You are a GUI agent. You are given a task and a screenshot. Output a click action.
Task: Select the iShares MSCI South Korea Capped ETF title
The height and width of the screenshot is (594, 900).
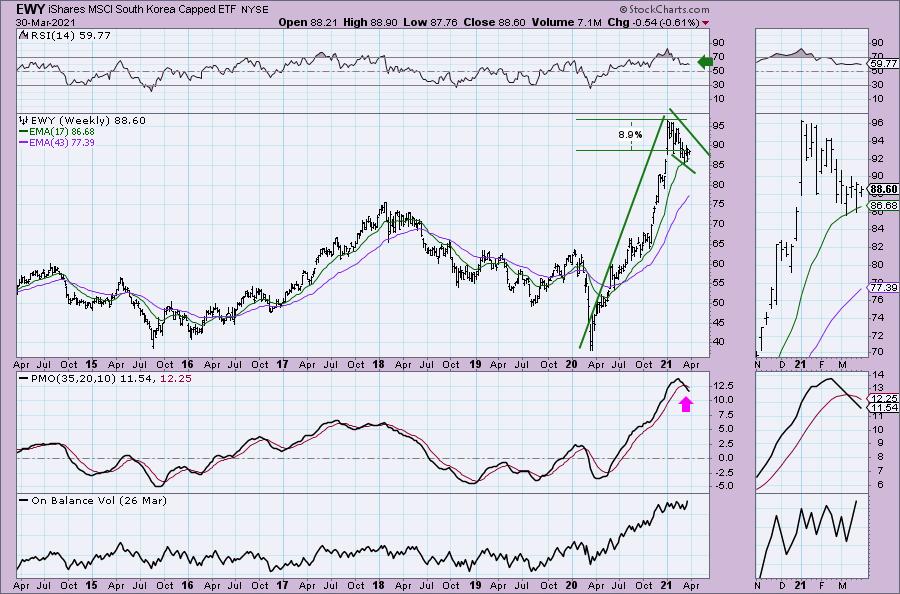[143, 10]
